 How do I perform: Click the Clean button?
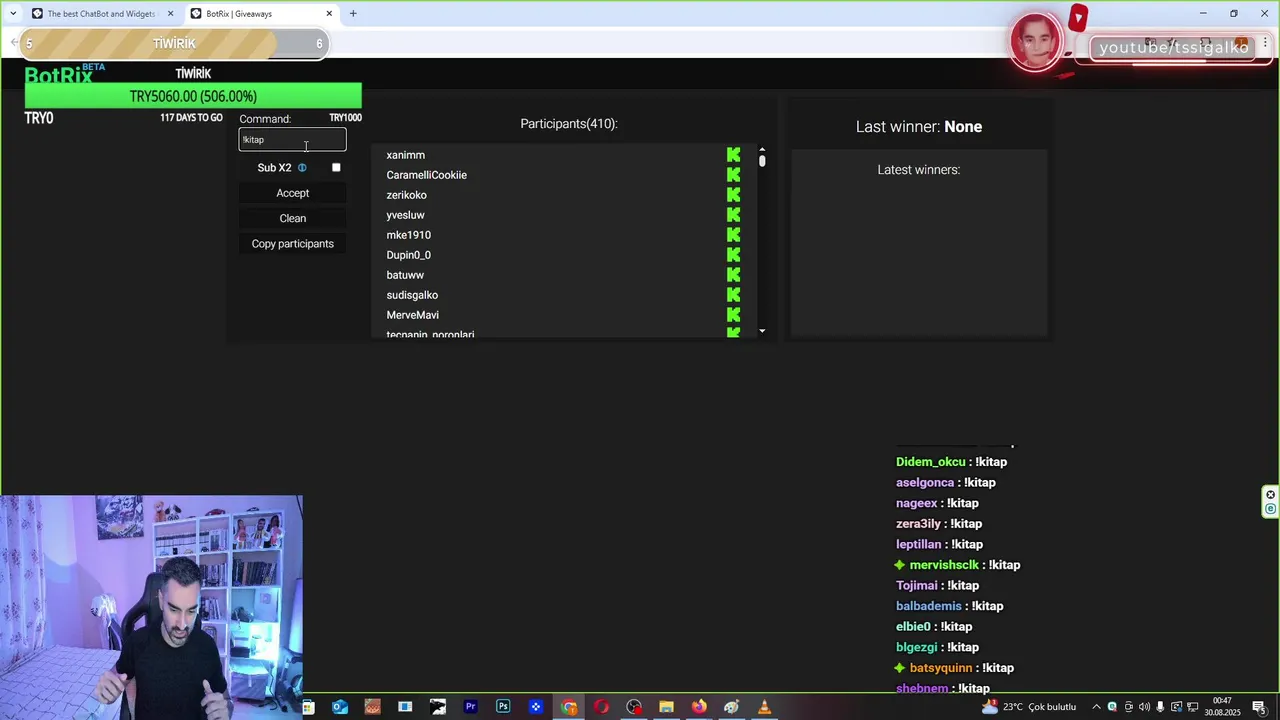click(x=293, y=218)
